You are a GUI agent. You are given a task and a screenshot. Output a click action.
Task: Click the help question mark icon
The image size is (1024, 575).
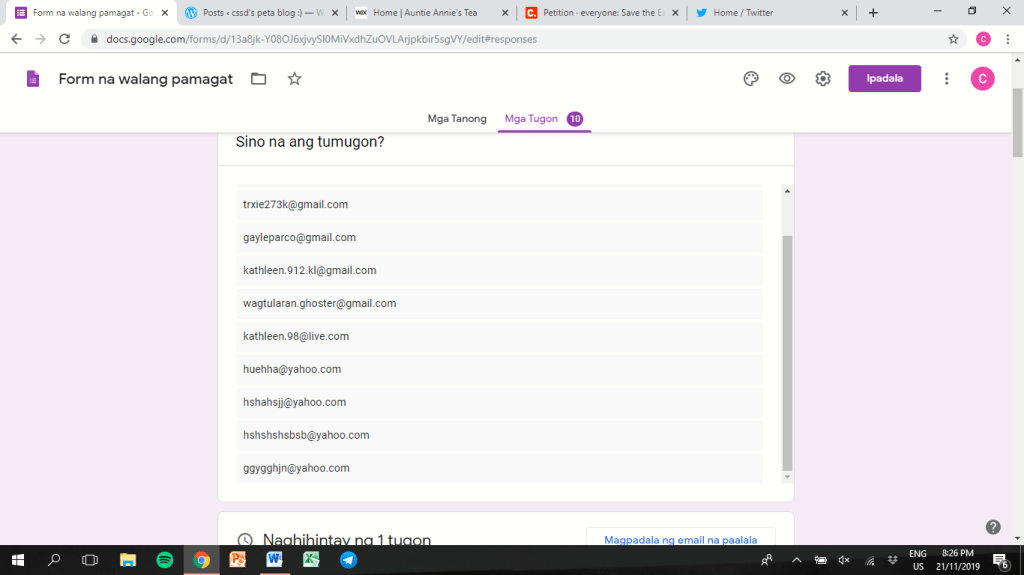(x=993, y=527)
